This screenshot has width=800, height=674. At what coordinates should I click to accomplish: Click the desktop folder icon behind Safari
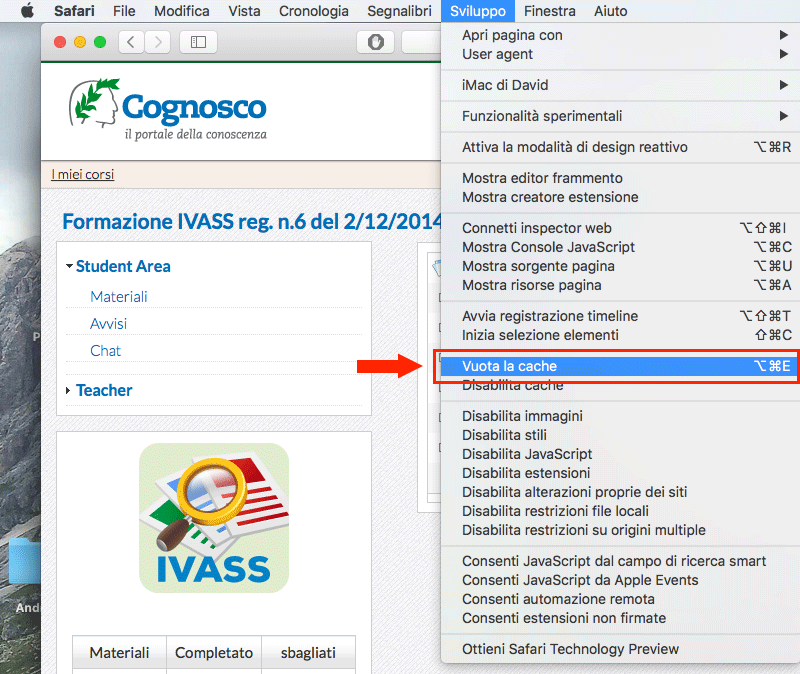(24, 561)
